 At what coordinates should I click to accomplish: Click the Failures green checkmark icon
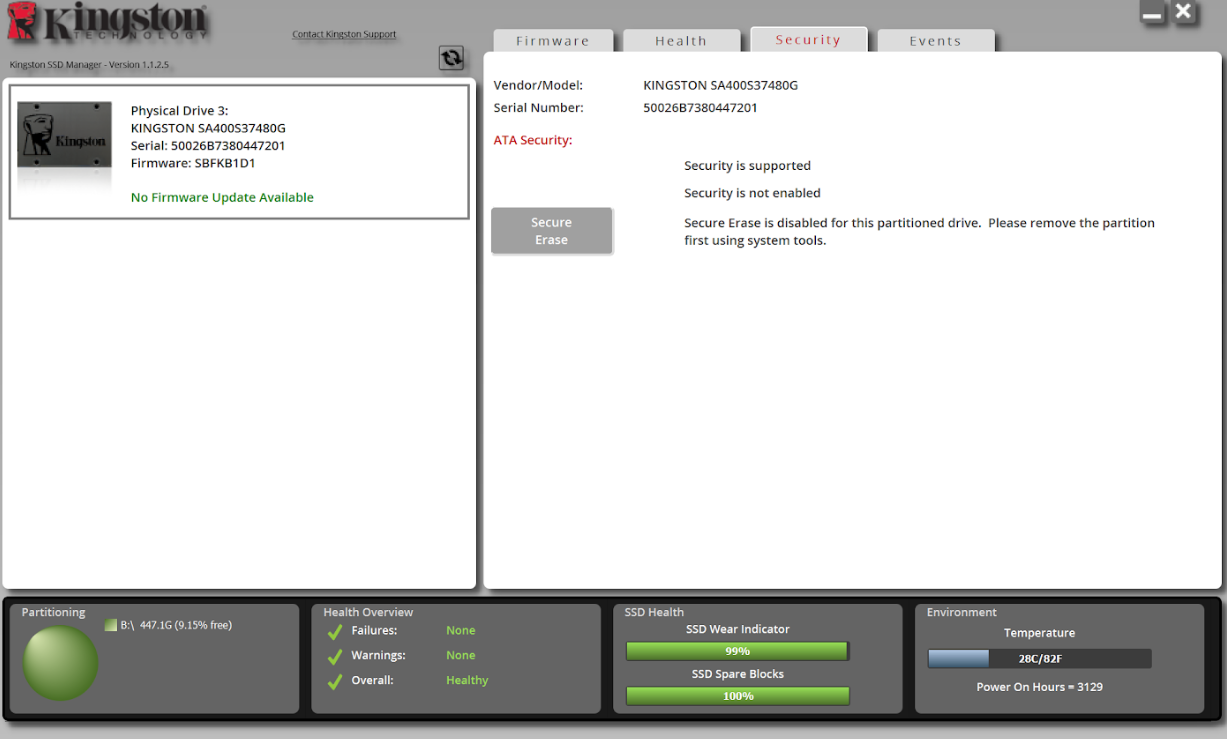pos(335,631)
